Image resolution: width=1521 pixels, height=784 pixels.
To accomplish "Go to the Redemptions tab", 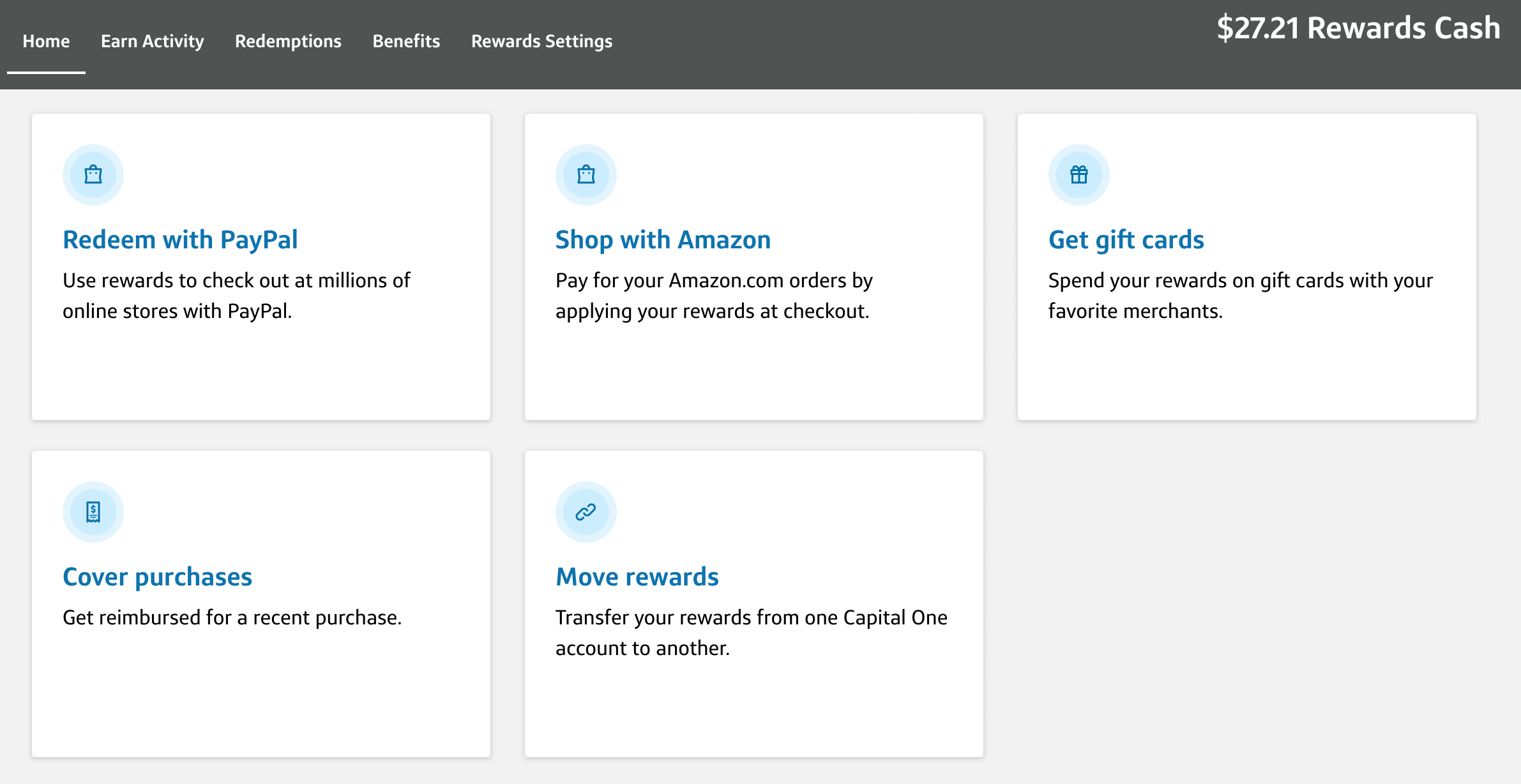I will pos(288,41).
